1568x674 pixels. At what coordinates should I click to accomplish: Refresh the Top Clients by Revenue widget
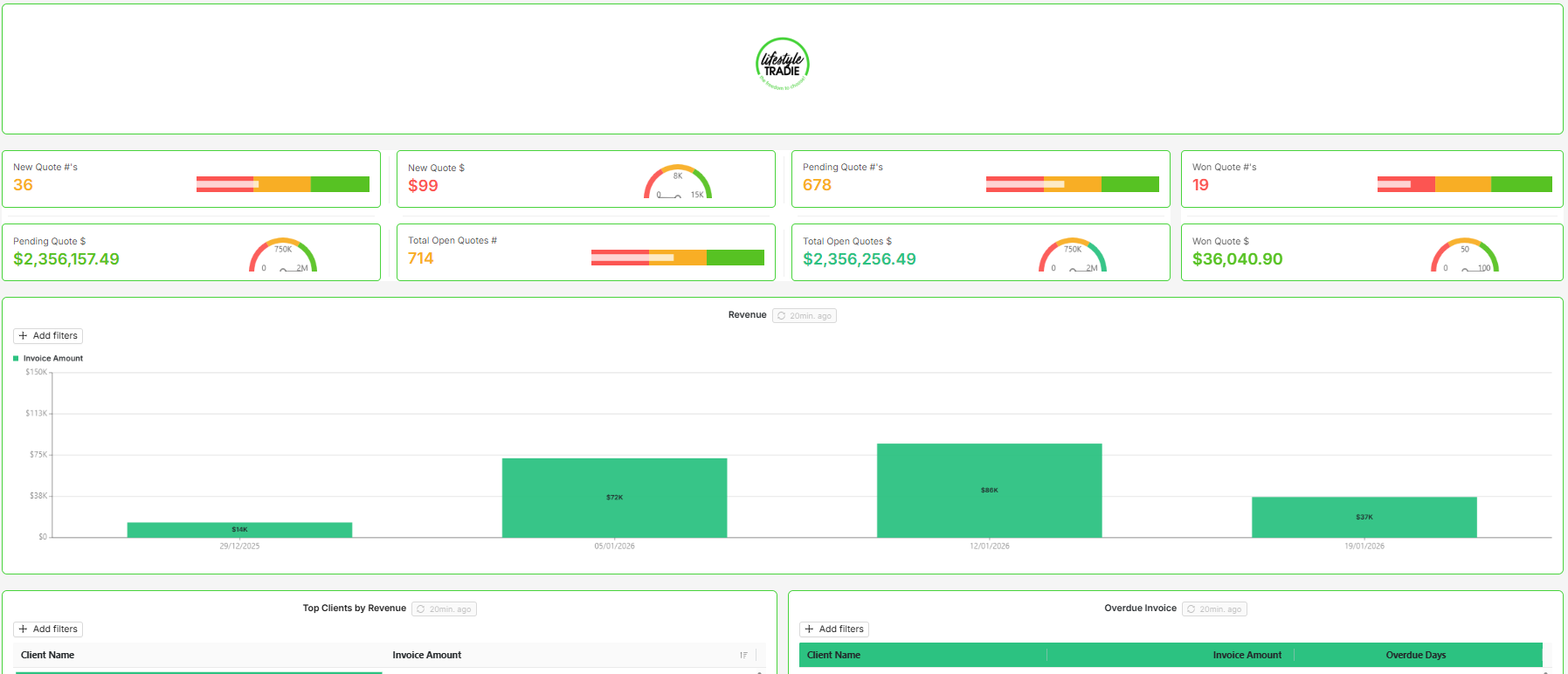[x=444, y=609]
